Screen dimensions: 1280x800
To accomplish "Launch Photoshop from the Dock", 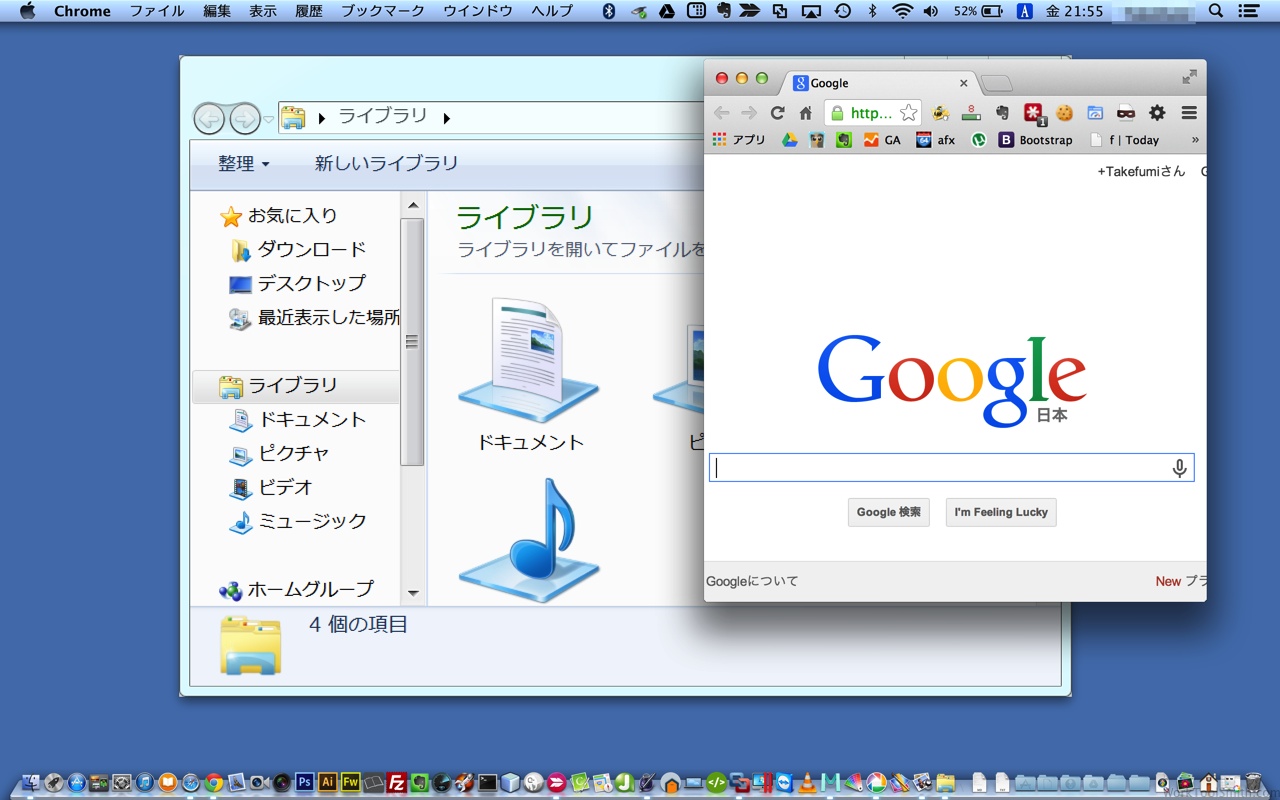I will coord(305,782).
